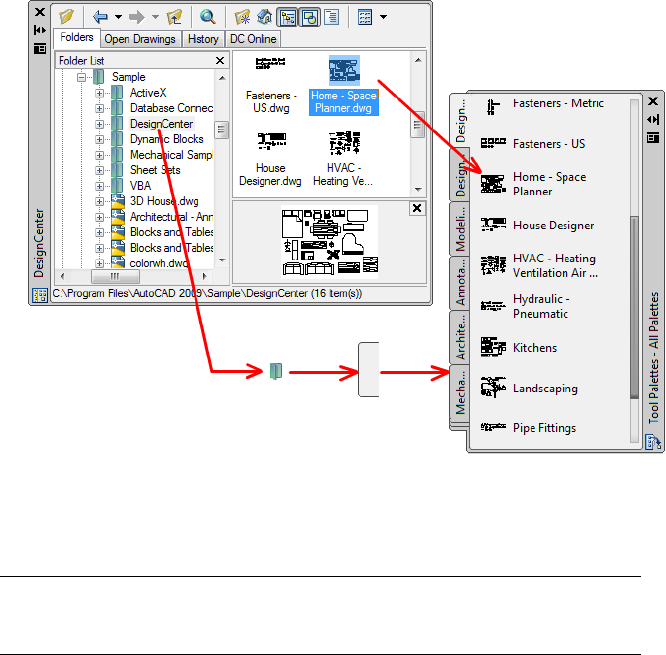
Task: Click the DesignCenter status bar icon
Action: pyautogui.click(x=40, y=295)
